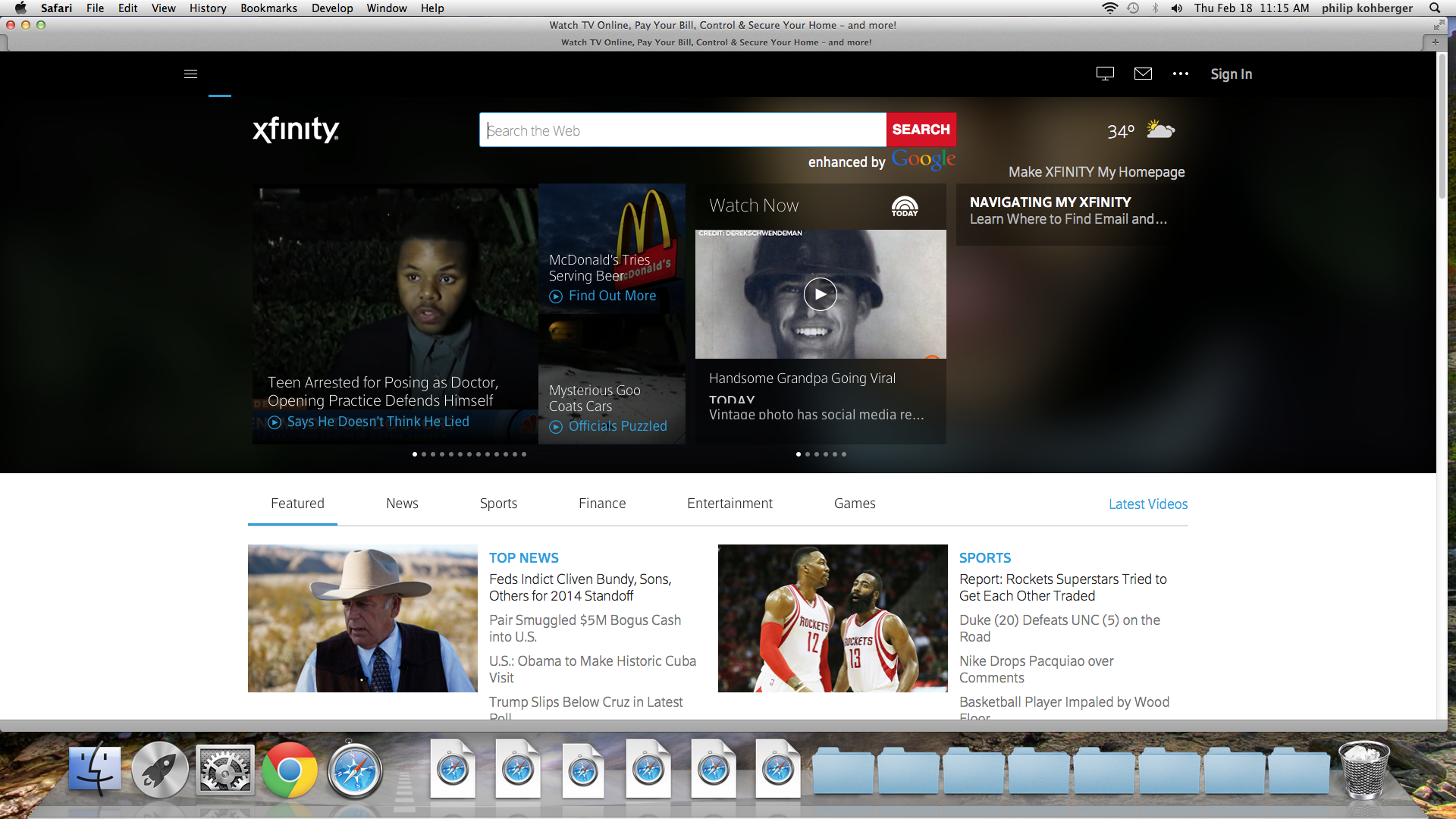Open the Bookmarks menu
Screen dimensions: 1456x819
click(x=268, y=8)
